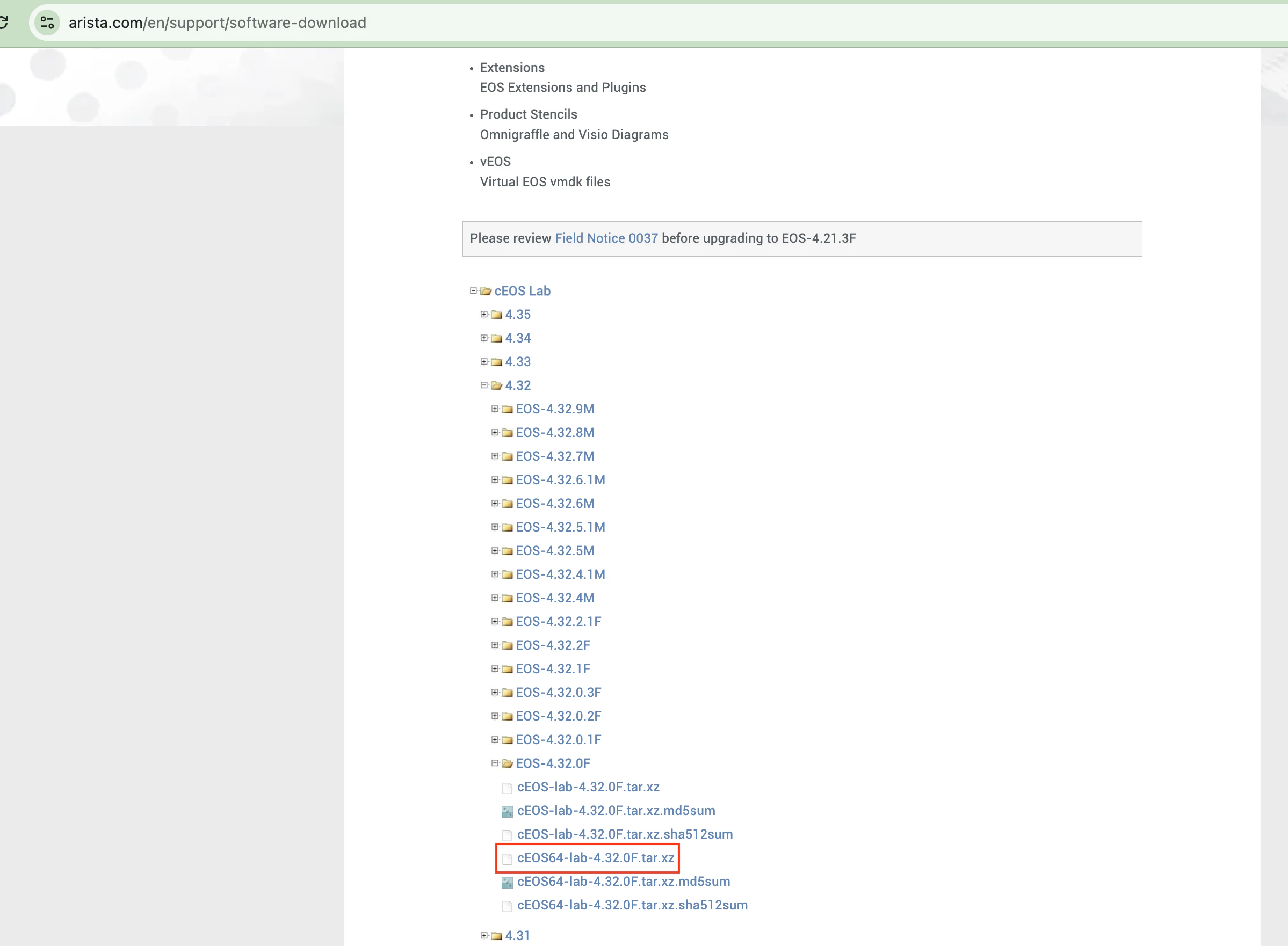Screen dimensions: 1288x946
Task: Click the open folder icon beside 4.32
Action: (497, 385)
